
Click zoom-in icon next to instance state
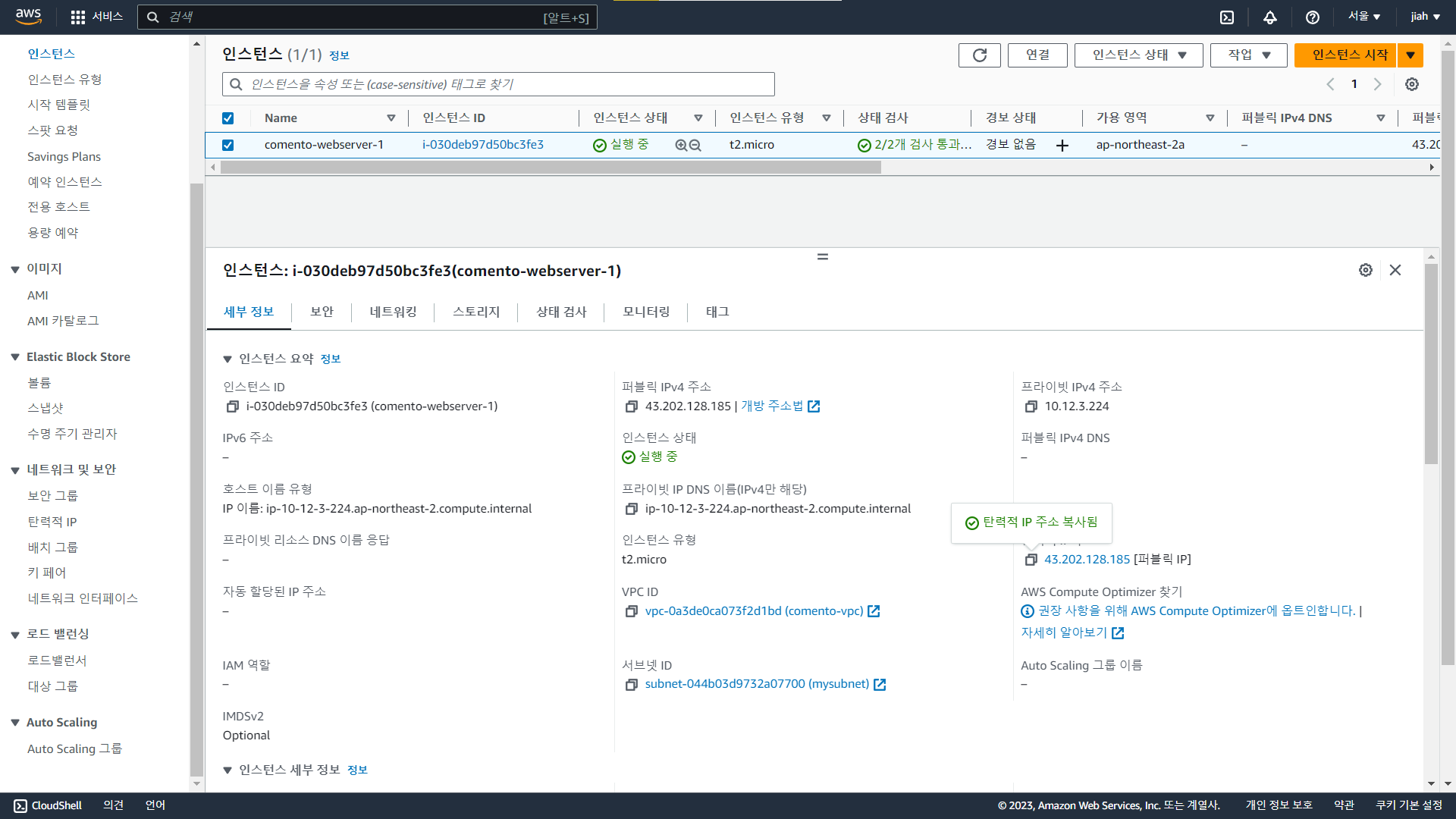pyautogui.click(x=681, y=146)
